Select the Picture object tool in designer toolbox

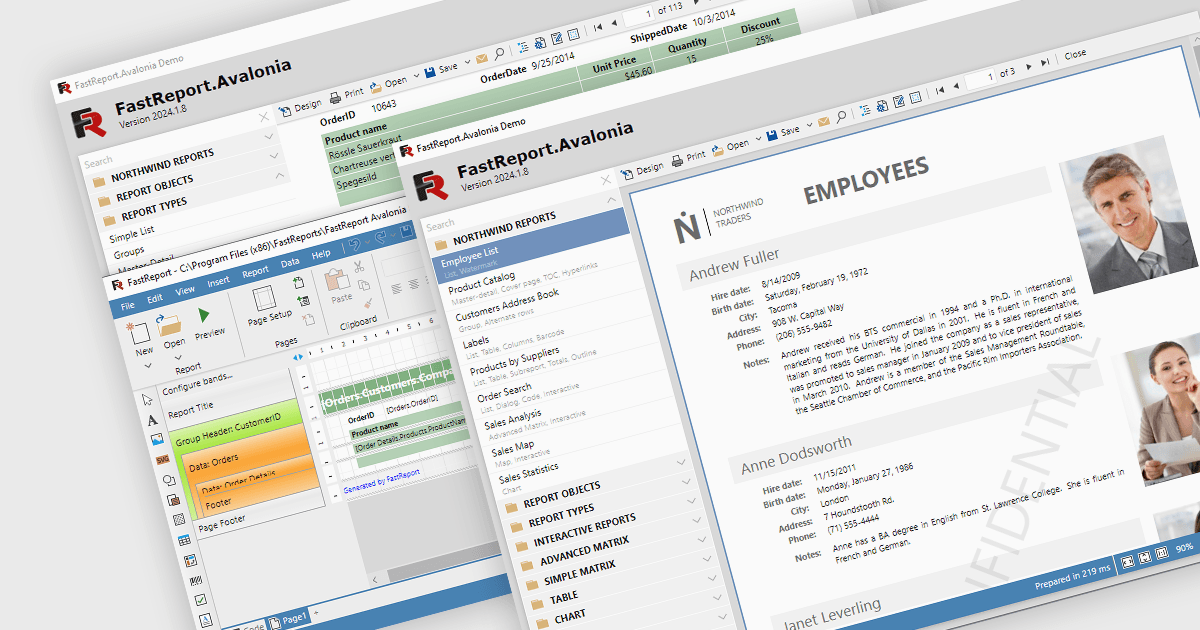click(156, 439)
